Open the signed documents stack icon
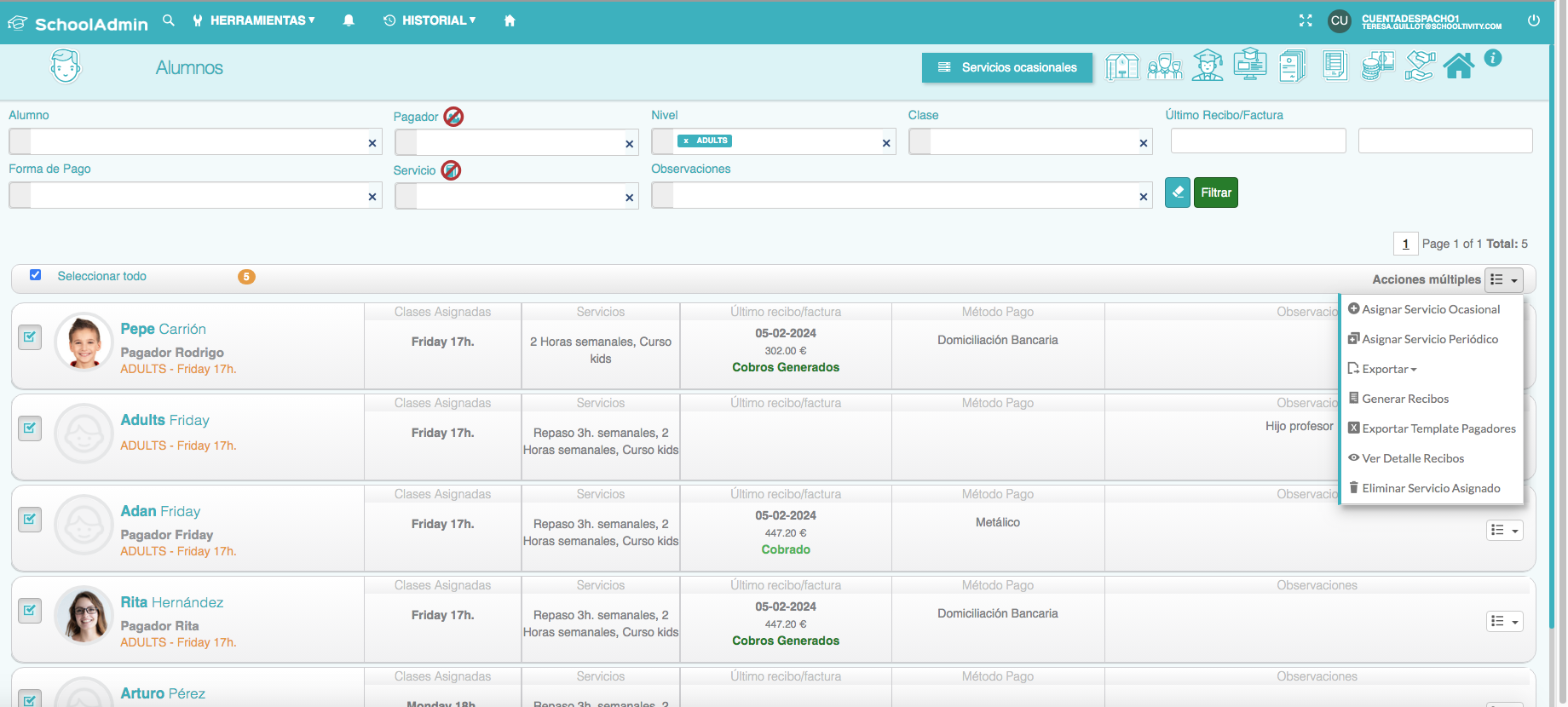This screenshot has height=707, width=1568. pyautogui.click(x=1293, y=66)
